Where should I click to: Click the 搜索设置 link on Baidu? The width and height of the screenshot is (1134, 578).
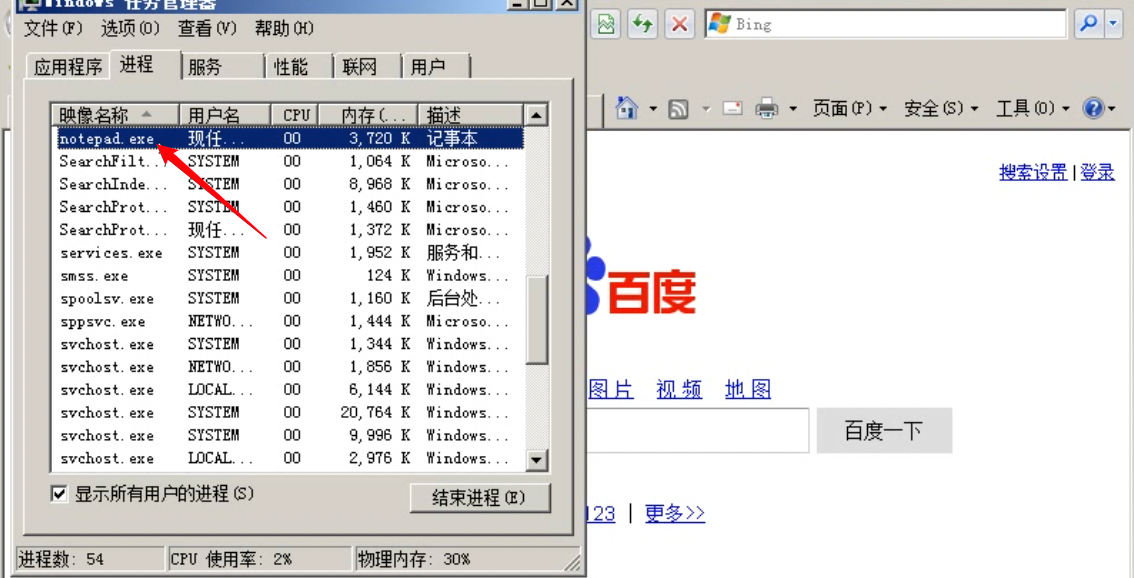click(1033, 172)
